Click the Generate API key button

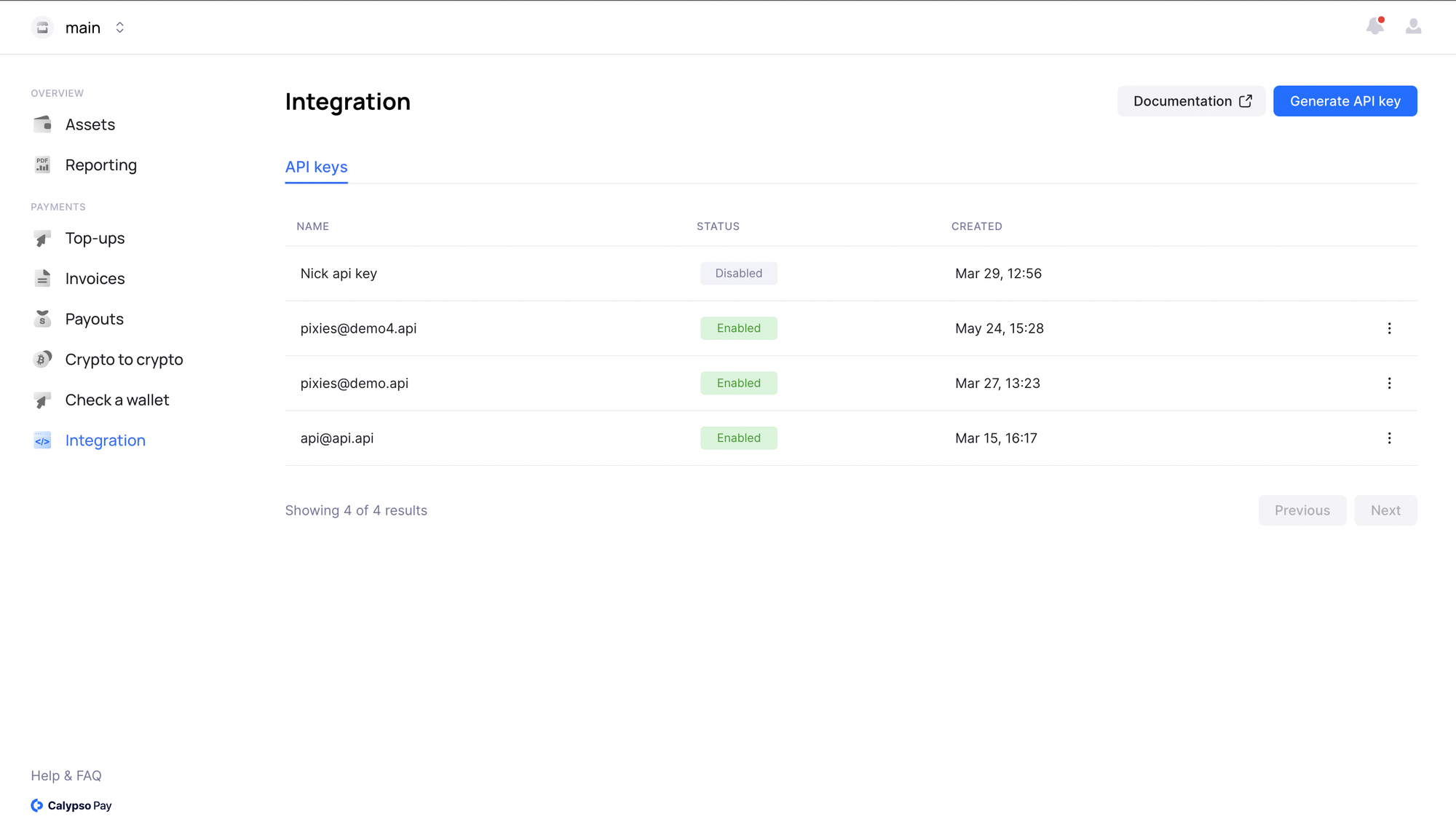pos(1345,101)
